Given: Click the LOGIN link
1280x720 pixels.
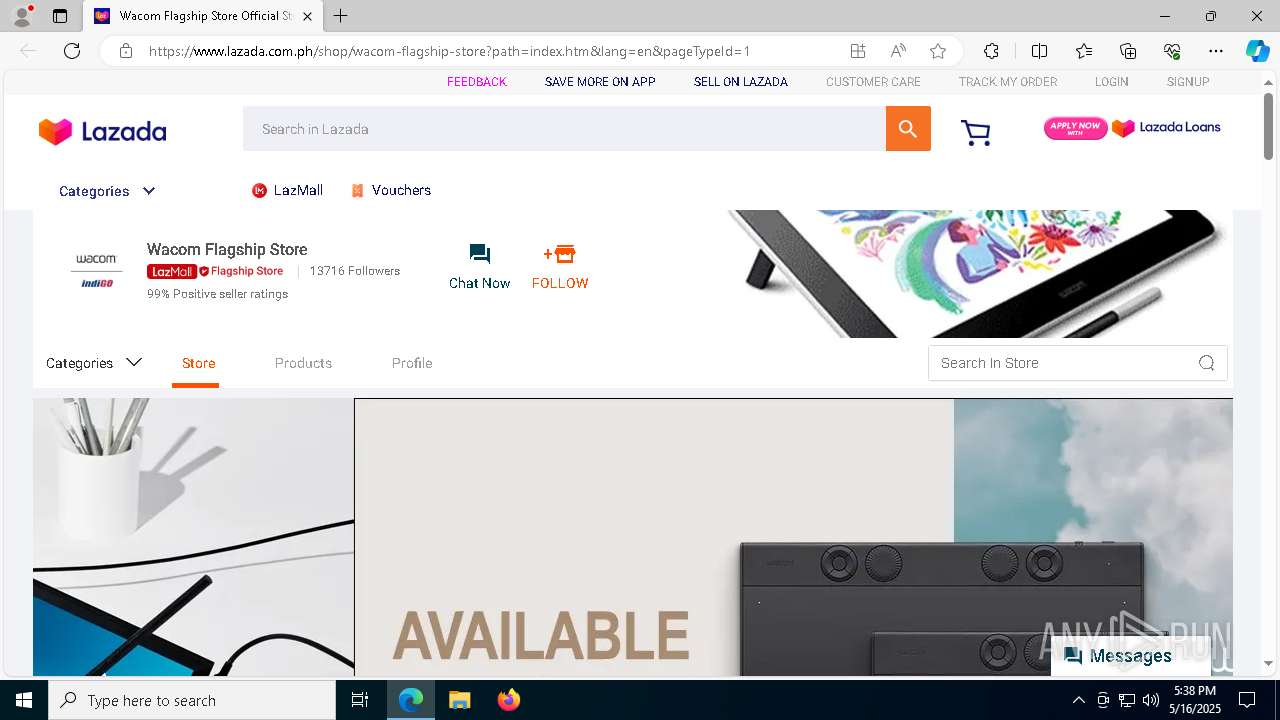Looking at the screenshot, I should click(x=1111, y=82).
